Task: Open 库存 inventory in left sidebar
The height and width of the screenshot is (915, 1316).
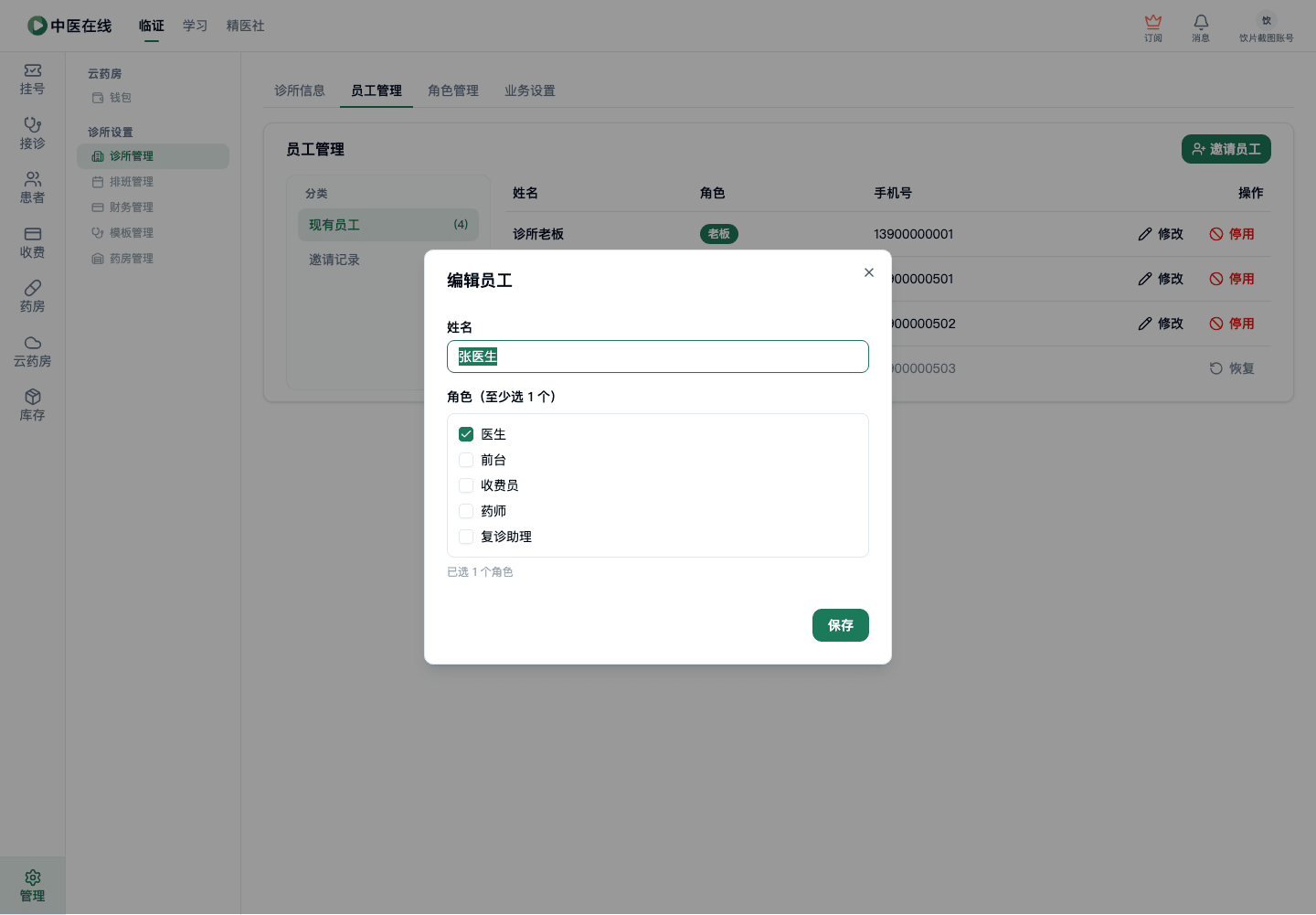Action: [32, 406]
